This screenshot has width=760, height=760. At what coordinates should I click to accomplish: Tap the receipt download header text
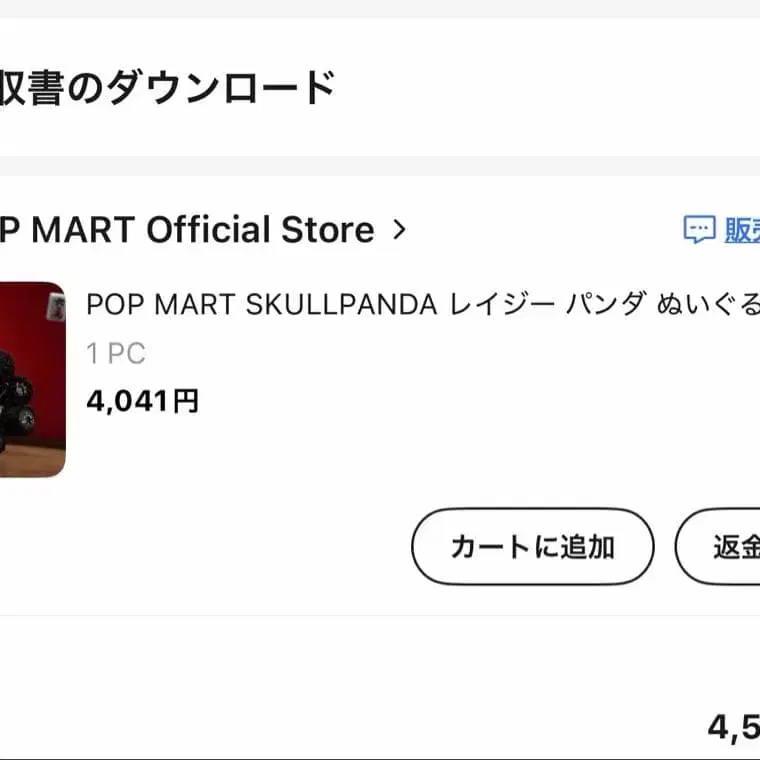tap(166, 88)
